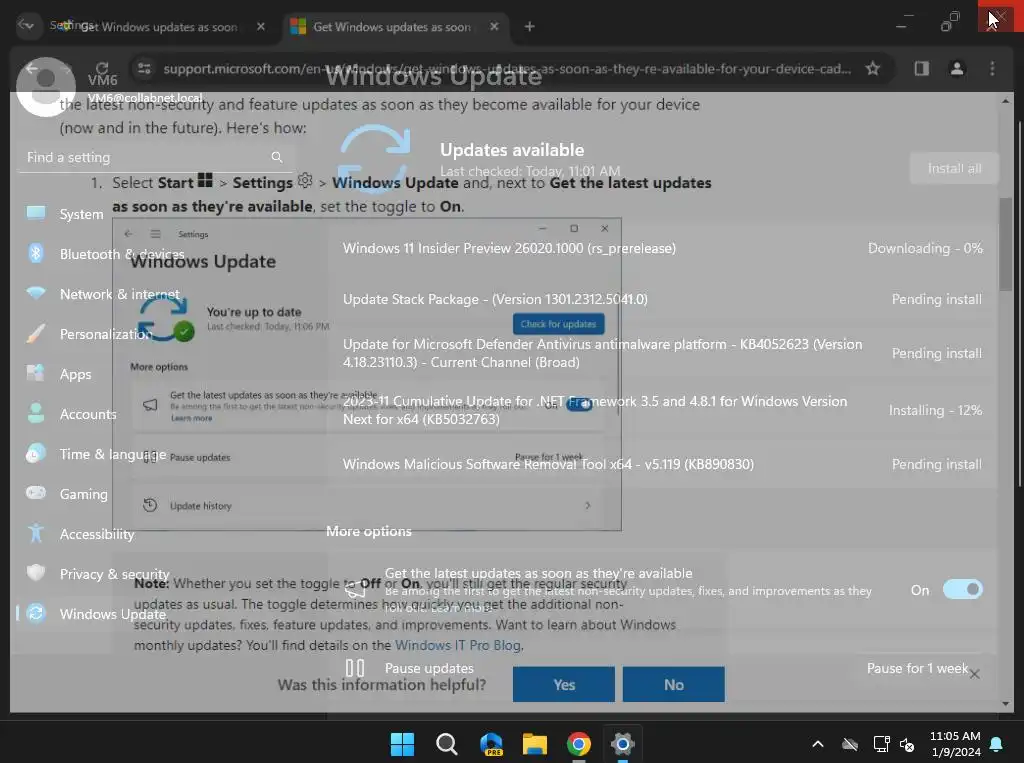Click page scrollbar up arrow

(1005, 101)
